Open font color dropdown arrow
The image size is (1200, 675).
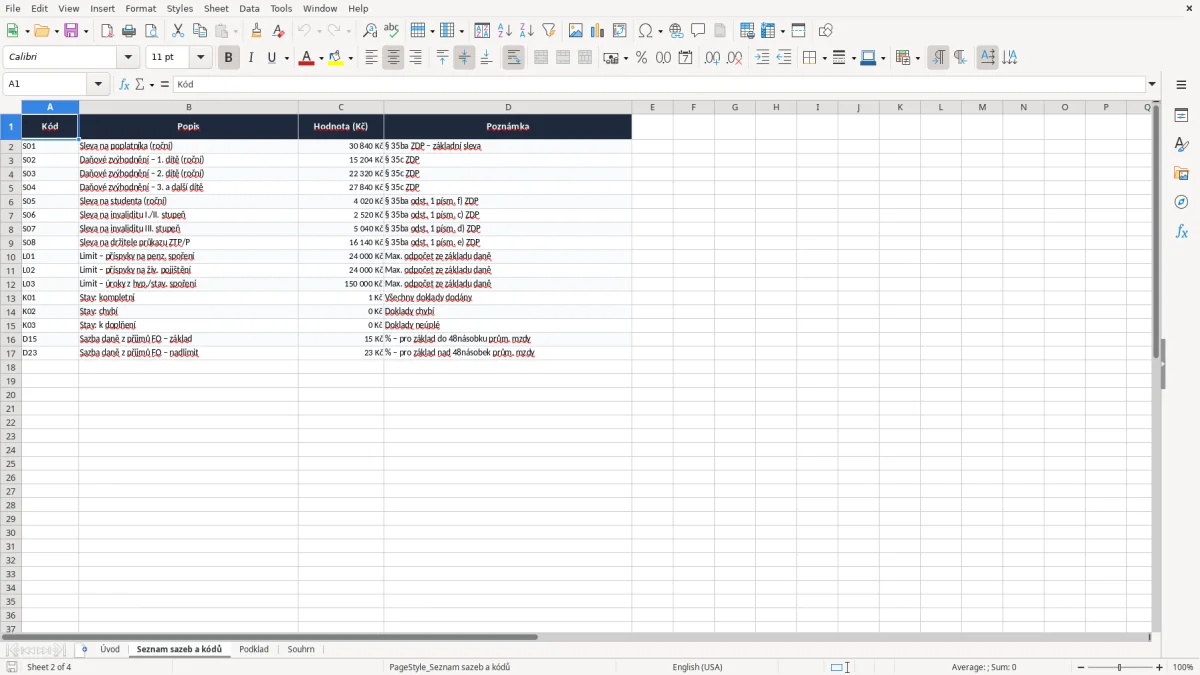(x=321, y=58)
